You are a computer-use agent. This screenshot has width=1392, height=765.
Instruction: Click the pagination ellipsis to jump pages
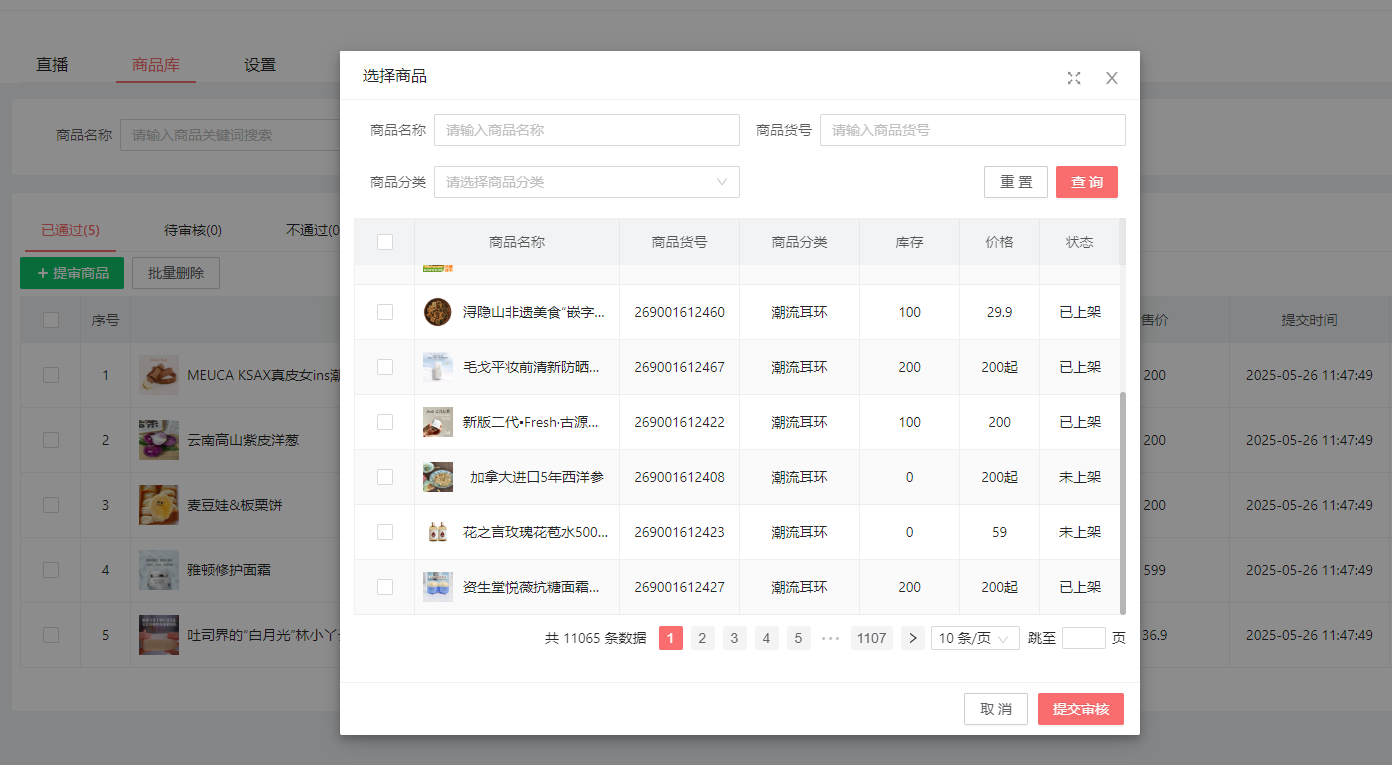(830, 638)
